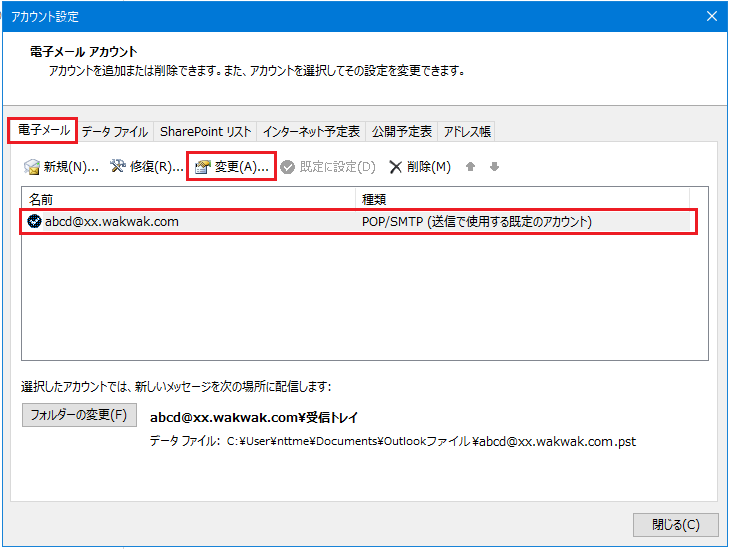Viewport: 729px width, 549px height.
Task: Open the データ ファイル tab
Action: pyautogui.click(x=114, y=132)
